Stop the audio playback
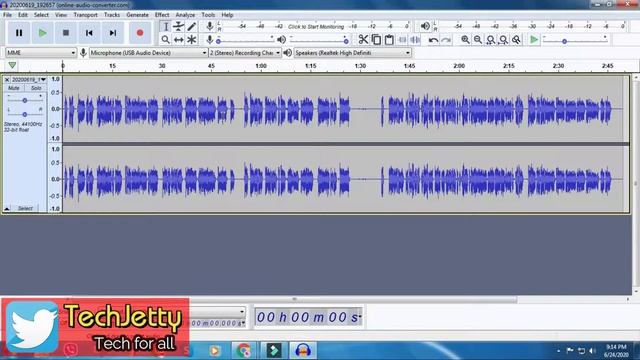The width and height of the screenshot is (640, 360). pos(65,33)
